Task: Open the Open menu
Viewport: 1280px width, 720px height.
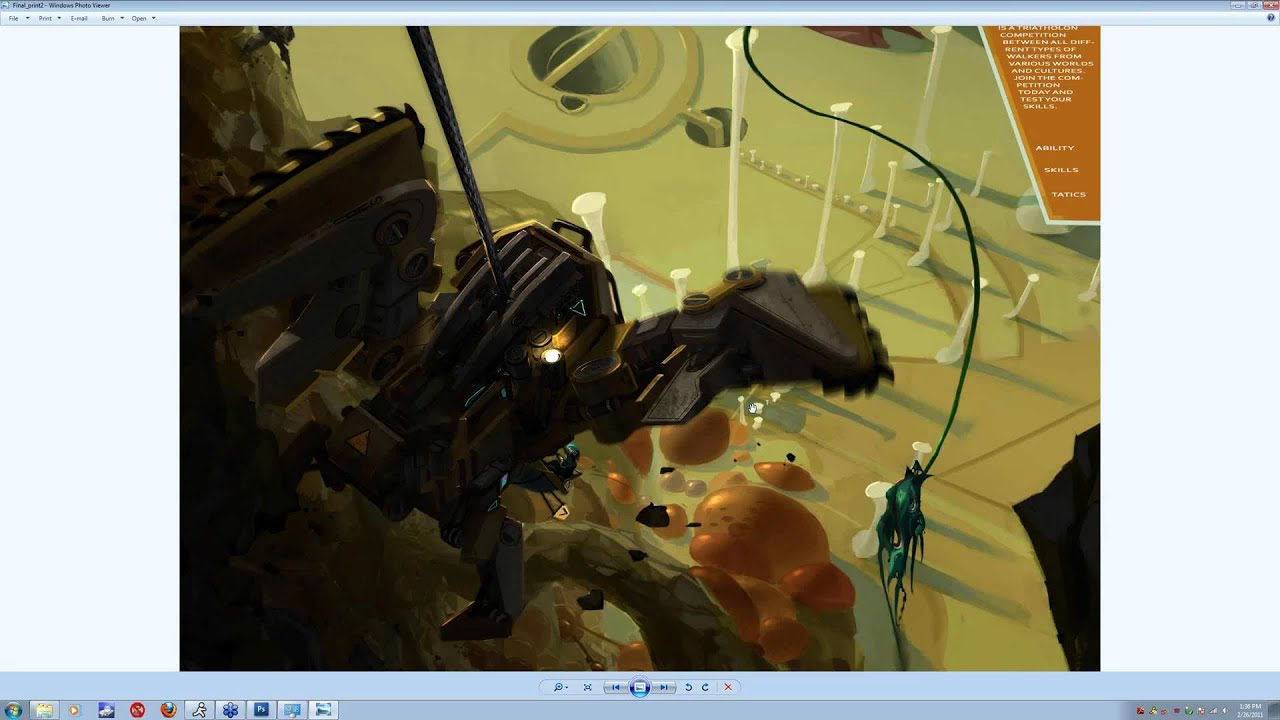Action: 139,18
